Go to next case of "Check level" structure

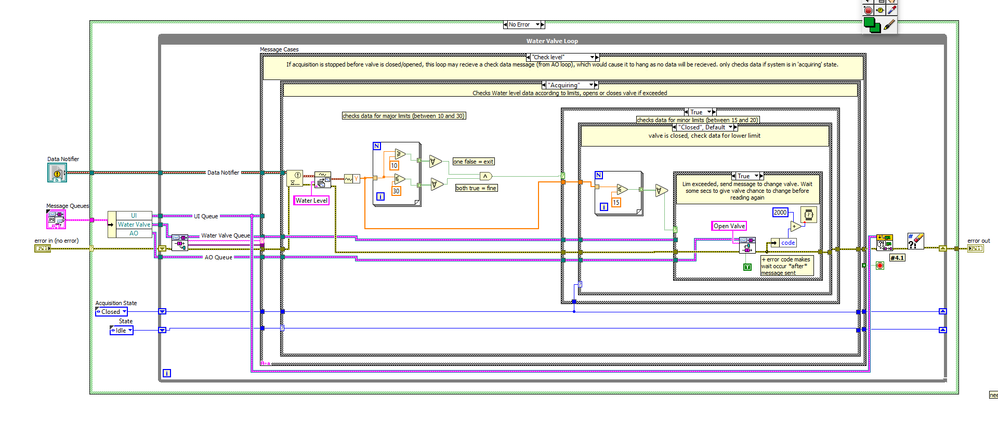tap(595, 57)
